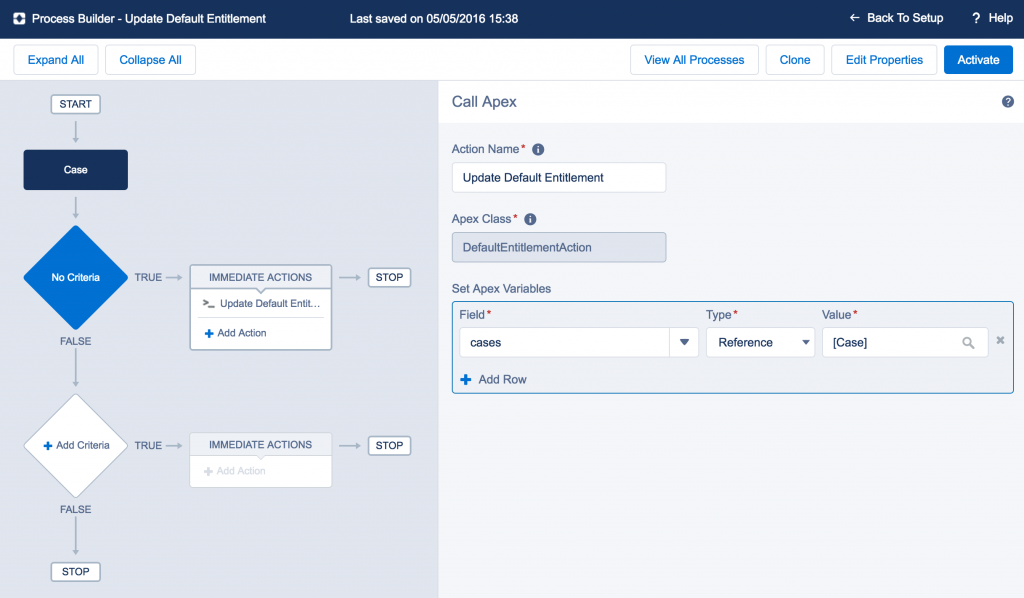Click TRUE label beside No Criteria
This screenshot has width=1024, height=598.
click(x=148, y=277)
